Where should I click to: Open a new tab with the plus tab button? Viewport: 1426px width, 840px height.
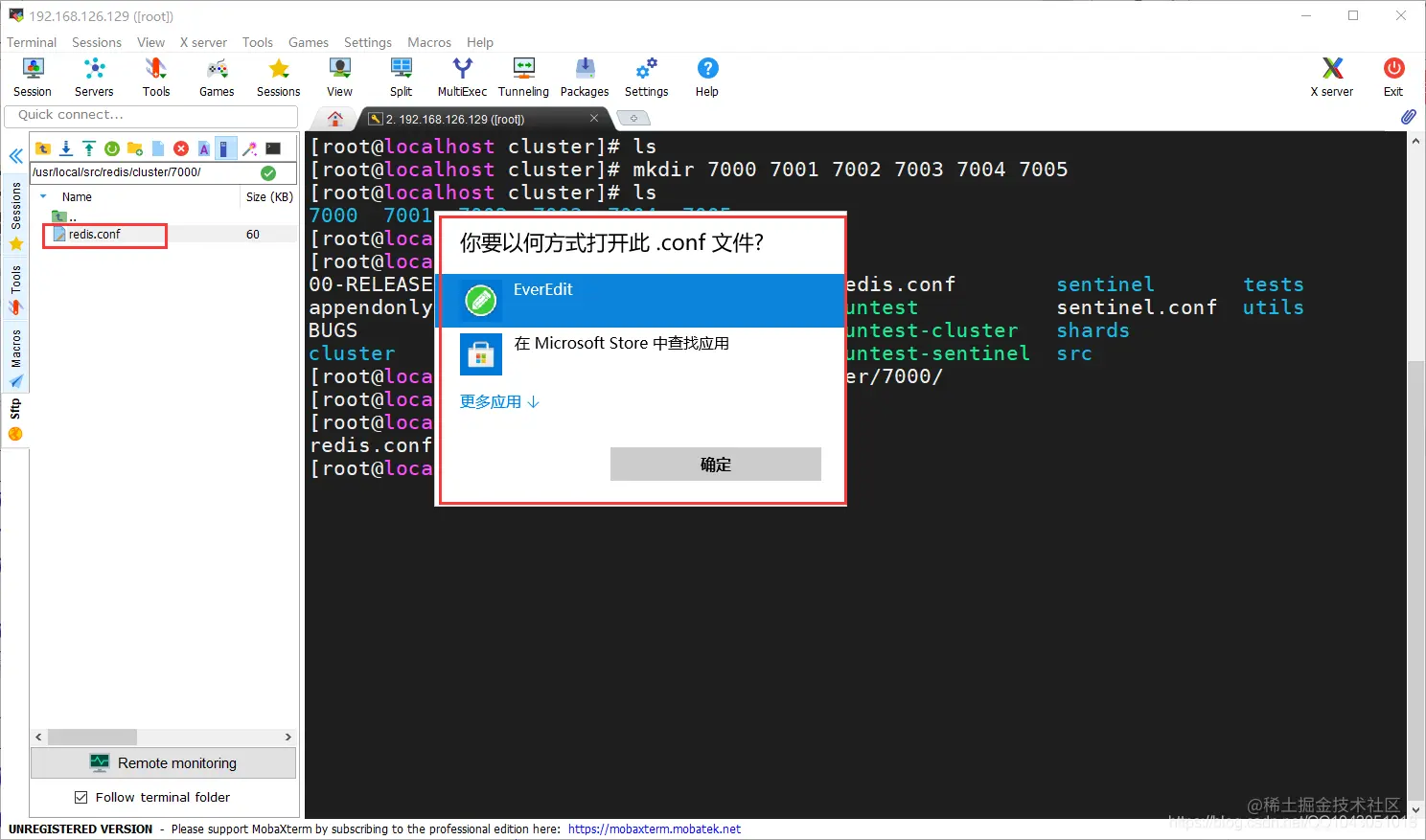coord(633,118)
